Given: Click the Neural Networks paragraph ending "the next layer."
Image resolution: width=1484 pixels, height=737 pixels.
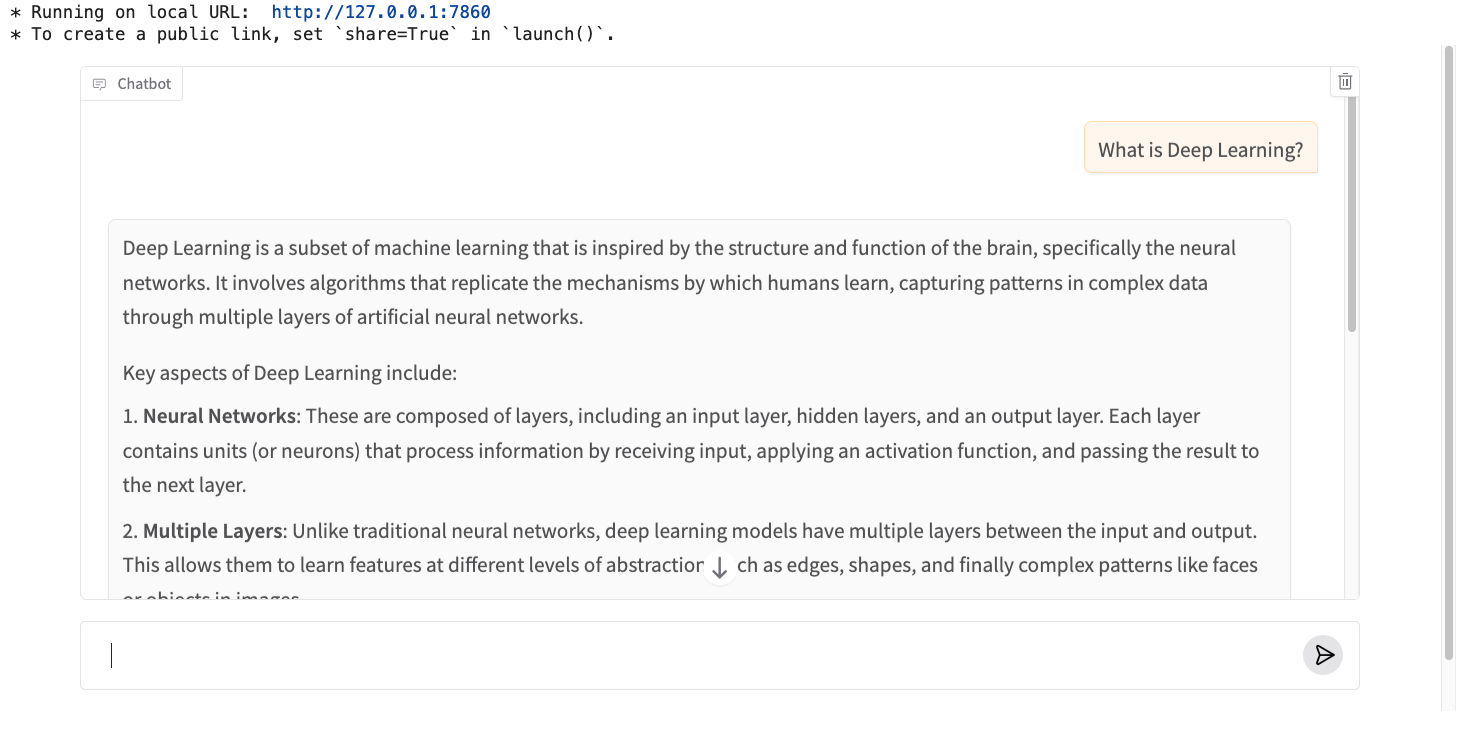Looking at the screenshot, I should click(690, 451).
